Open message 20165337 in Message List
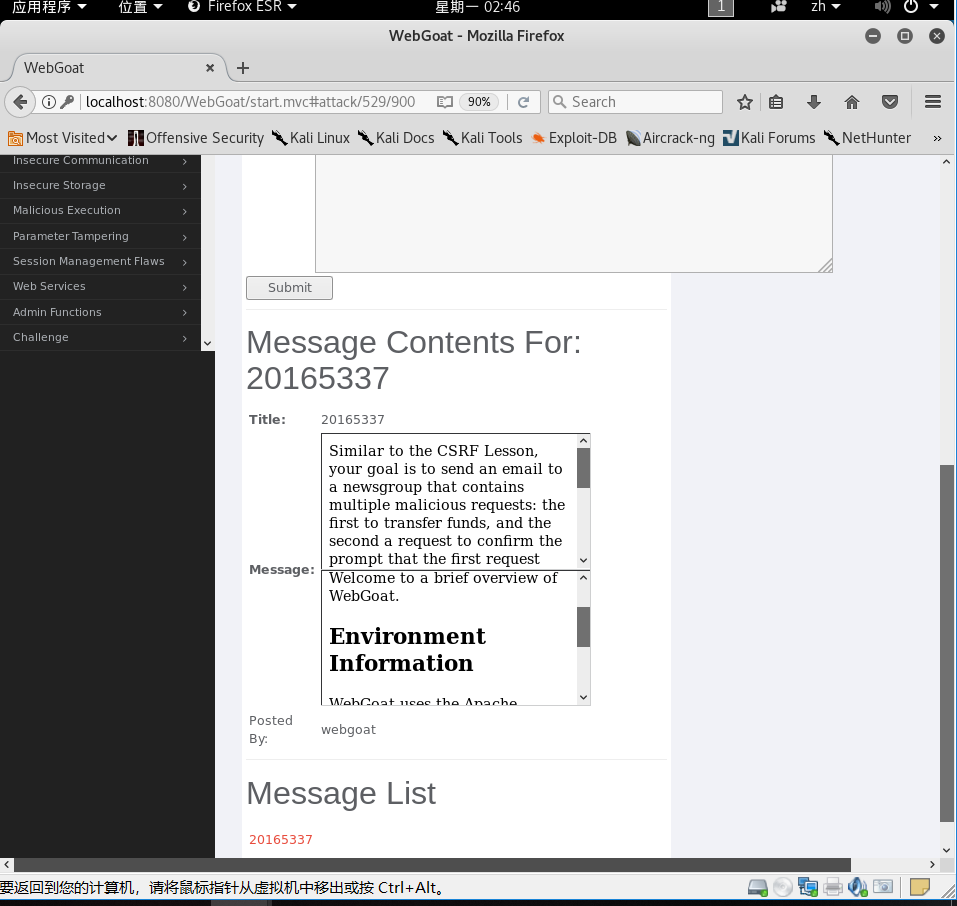 [x=281, y=839]
